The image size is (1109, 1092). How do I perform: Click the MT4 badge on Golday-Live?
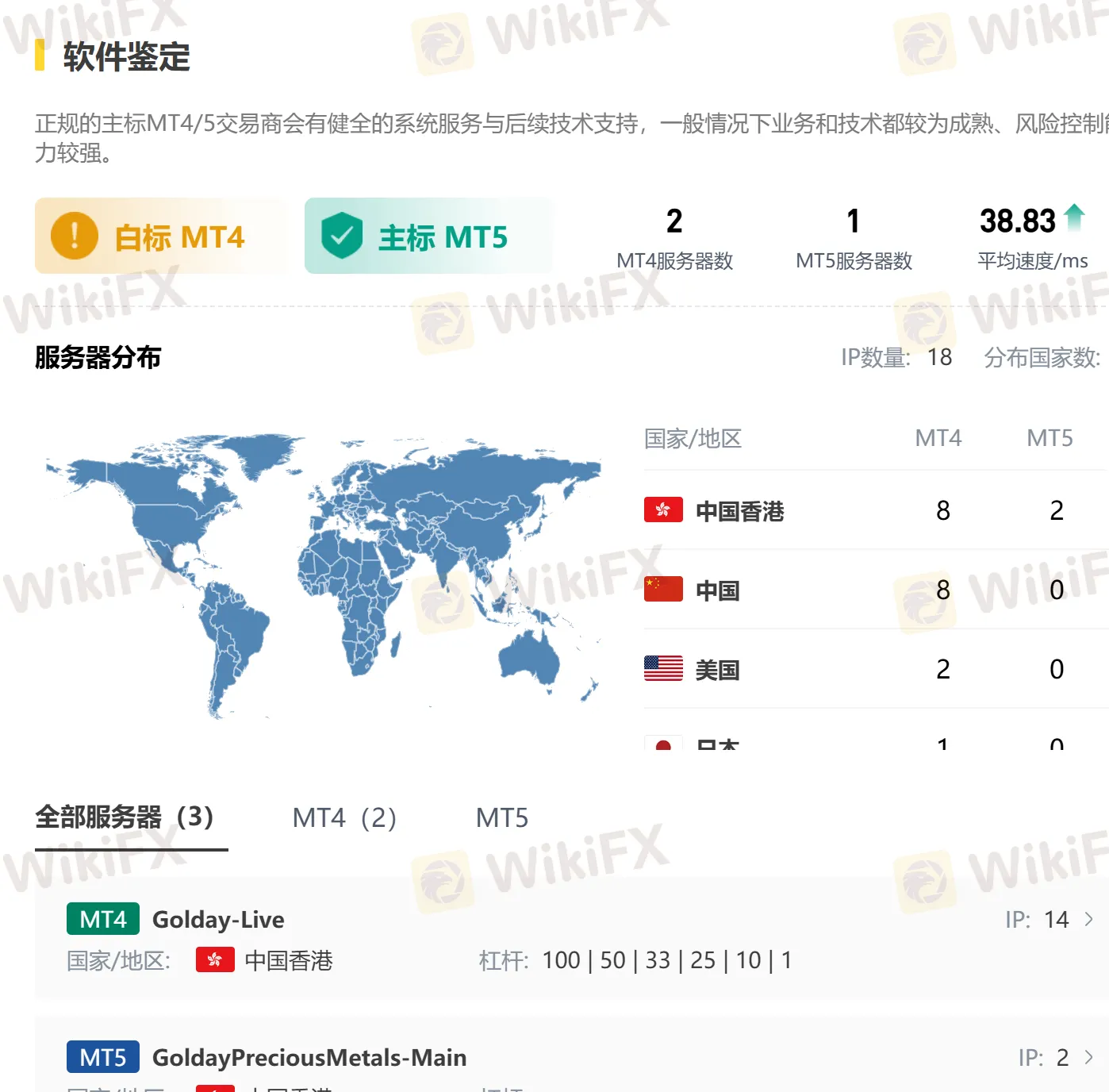103,919
